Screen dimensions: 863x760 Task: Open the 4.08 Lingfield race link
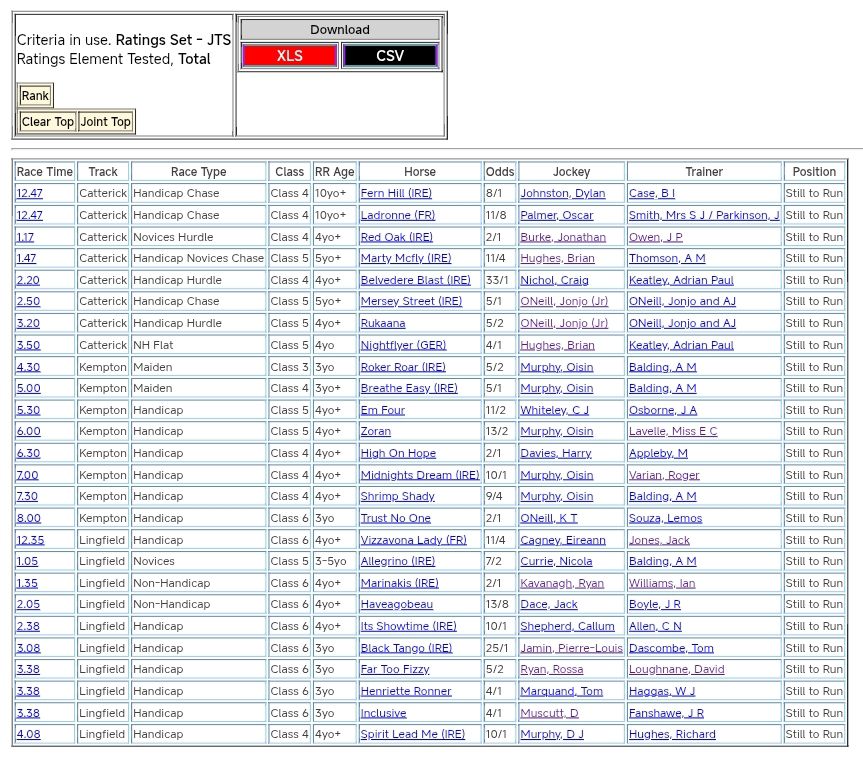pos(28,735)
